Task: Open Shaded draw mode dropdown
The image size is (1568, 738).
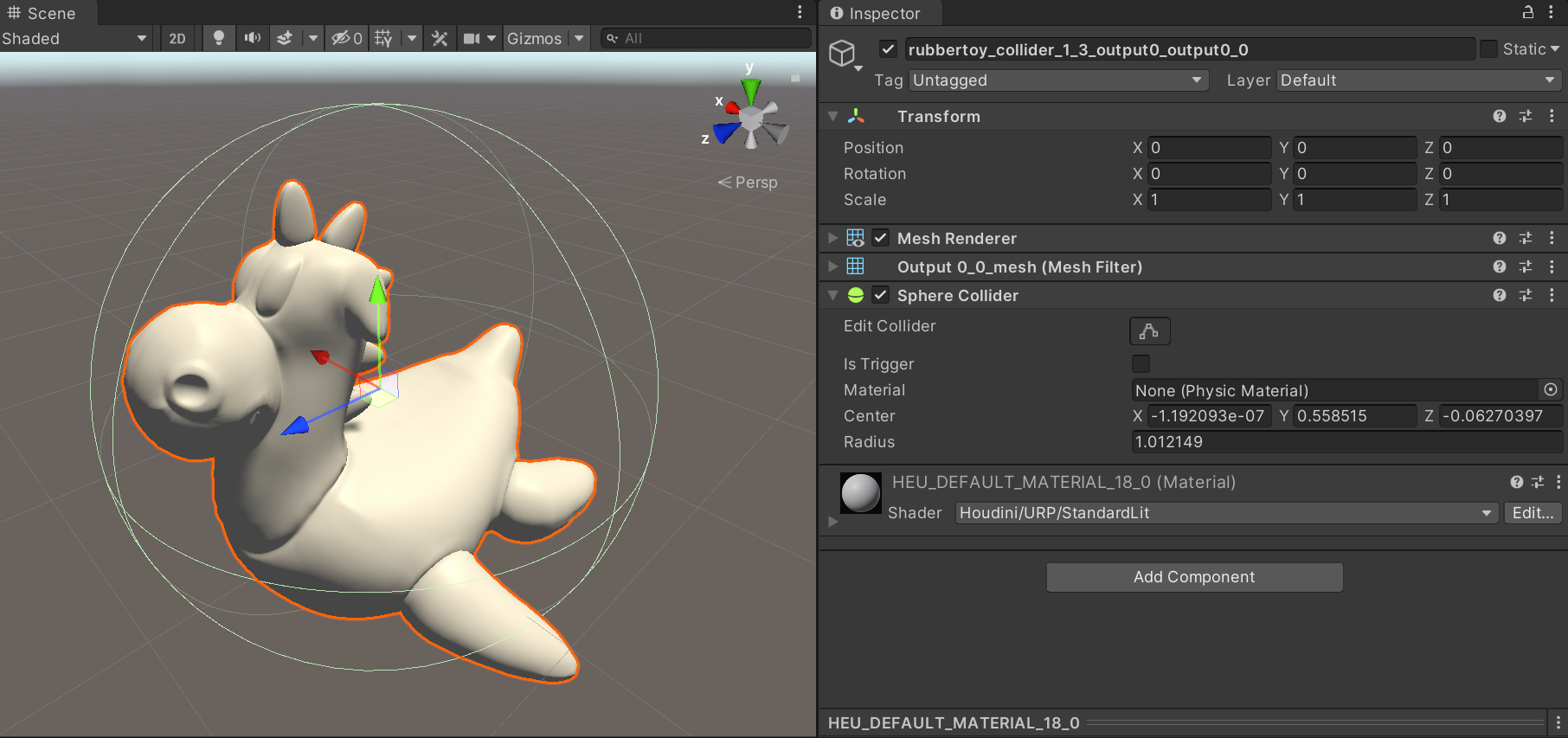Action: click(x=75, y=39)
